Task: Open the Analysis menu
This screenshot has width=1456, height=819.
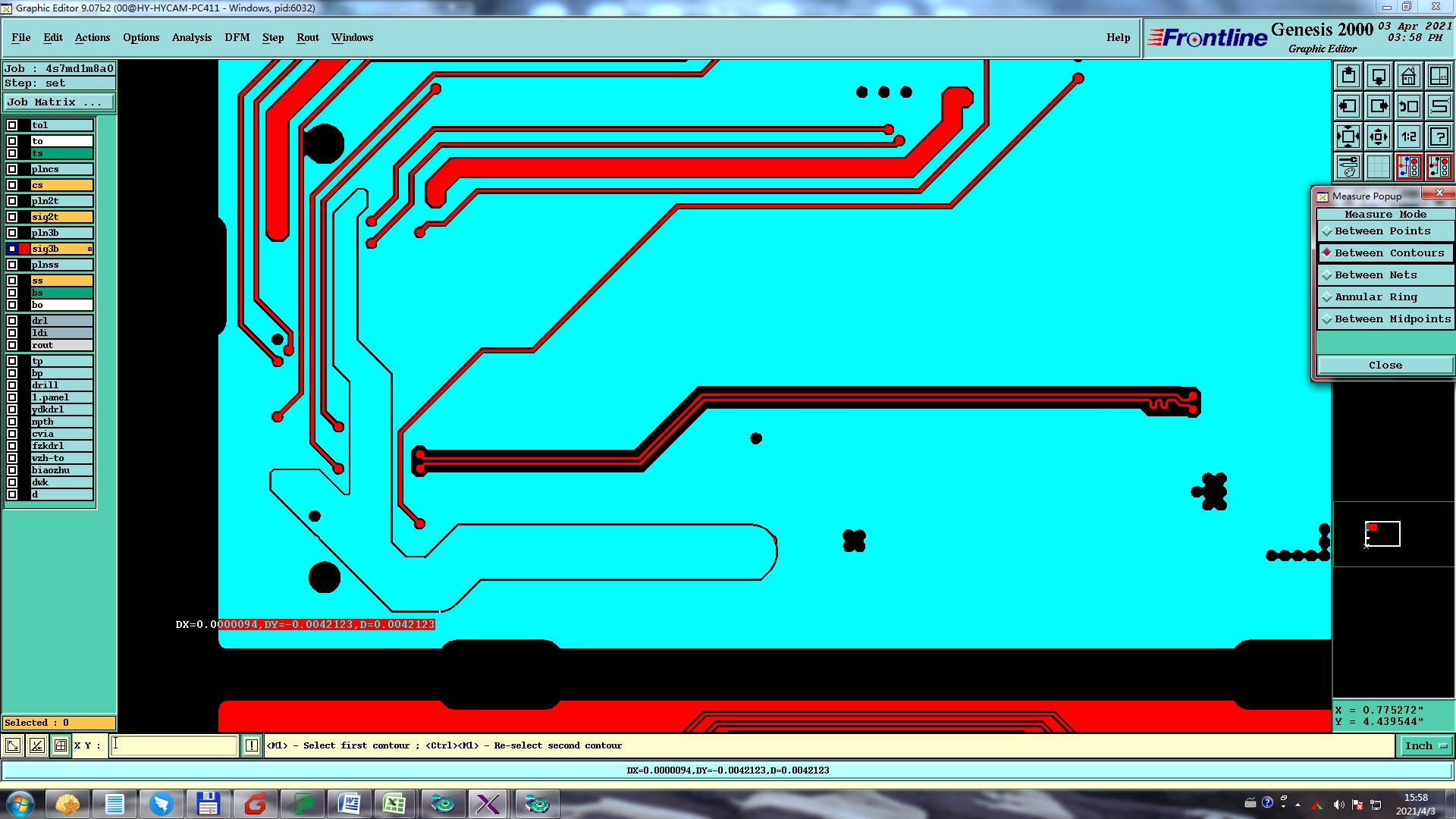Action: (191, 37)
